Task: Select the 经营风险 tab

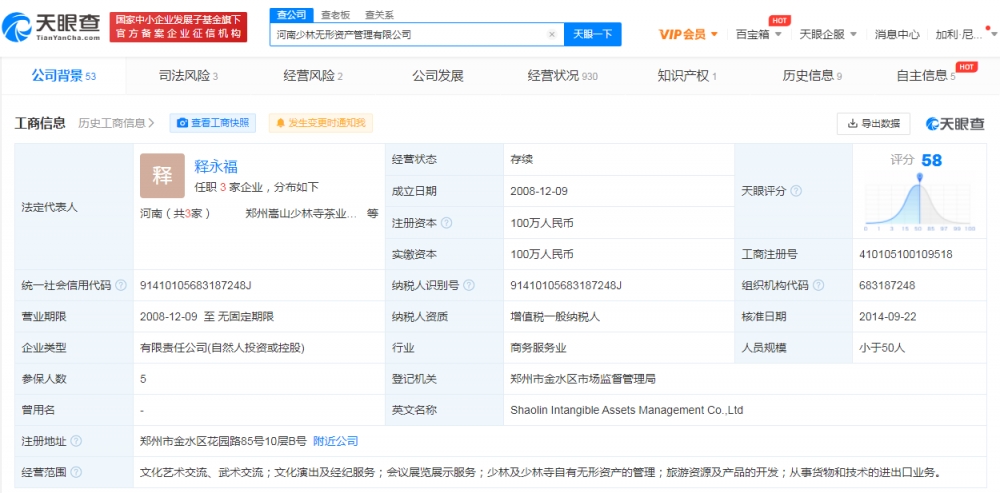Action: click(313, 76)
